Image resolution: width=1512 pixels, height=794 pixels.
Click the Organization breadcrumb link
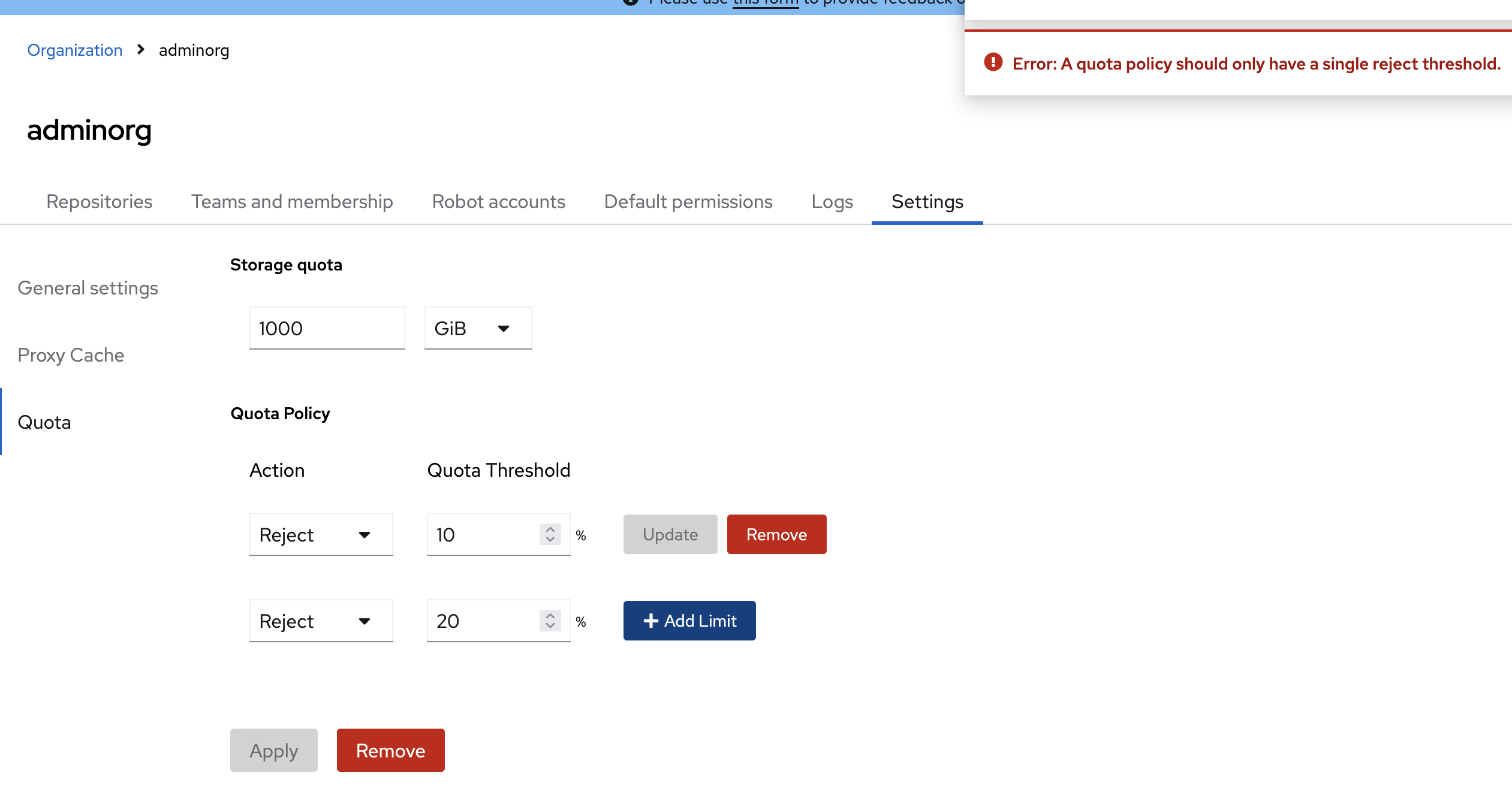coord(75,50)
